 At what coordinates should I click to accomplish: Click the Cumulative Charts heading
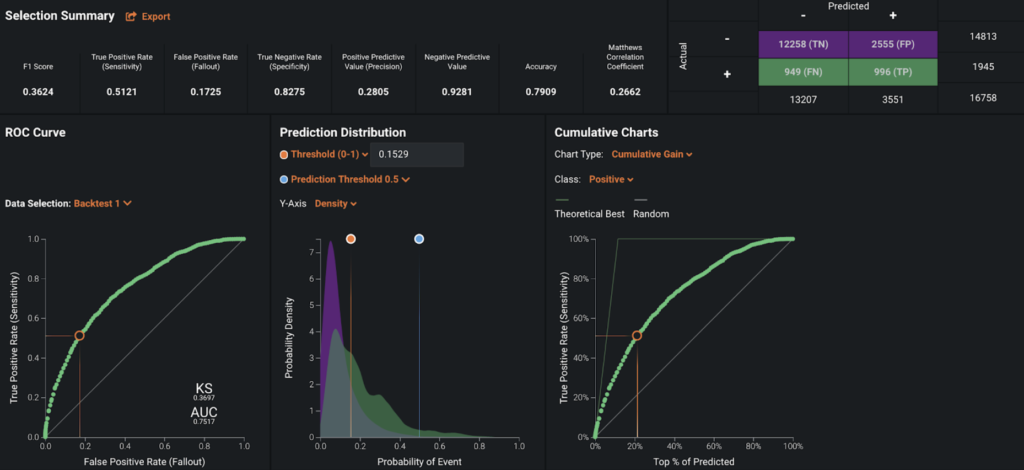click(606, 133)
